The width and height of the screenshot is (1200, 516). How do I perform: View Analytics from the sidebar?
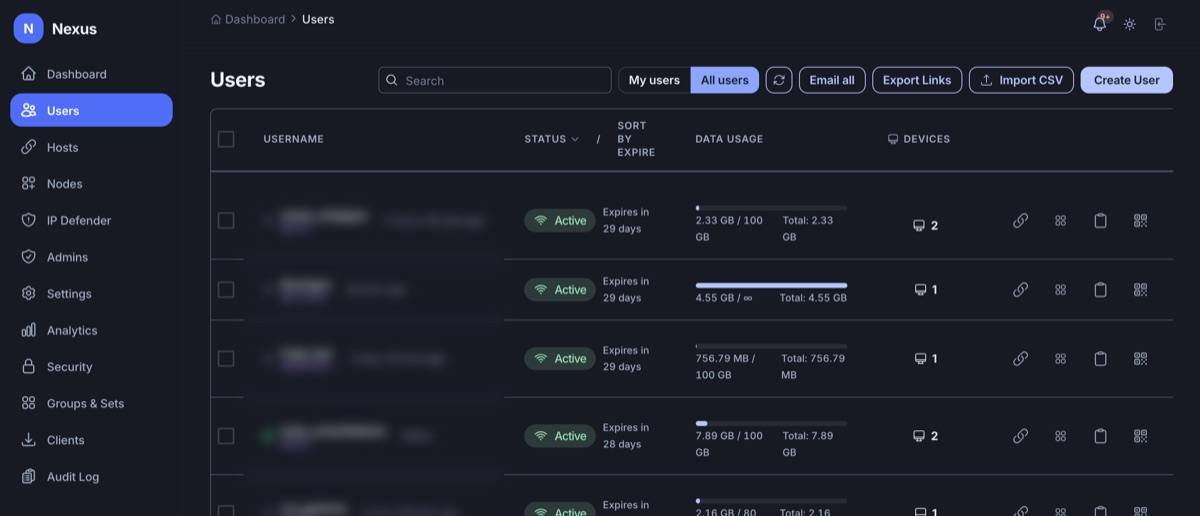(91, 330)
